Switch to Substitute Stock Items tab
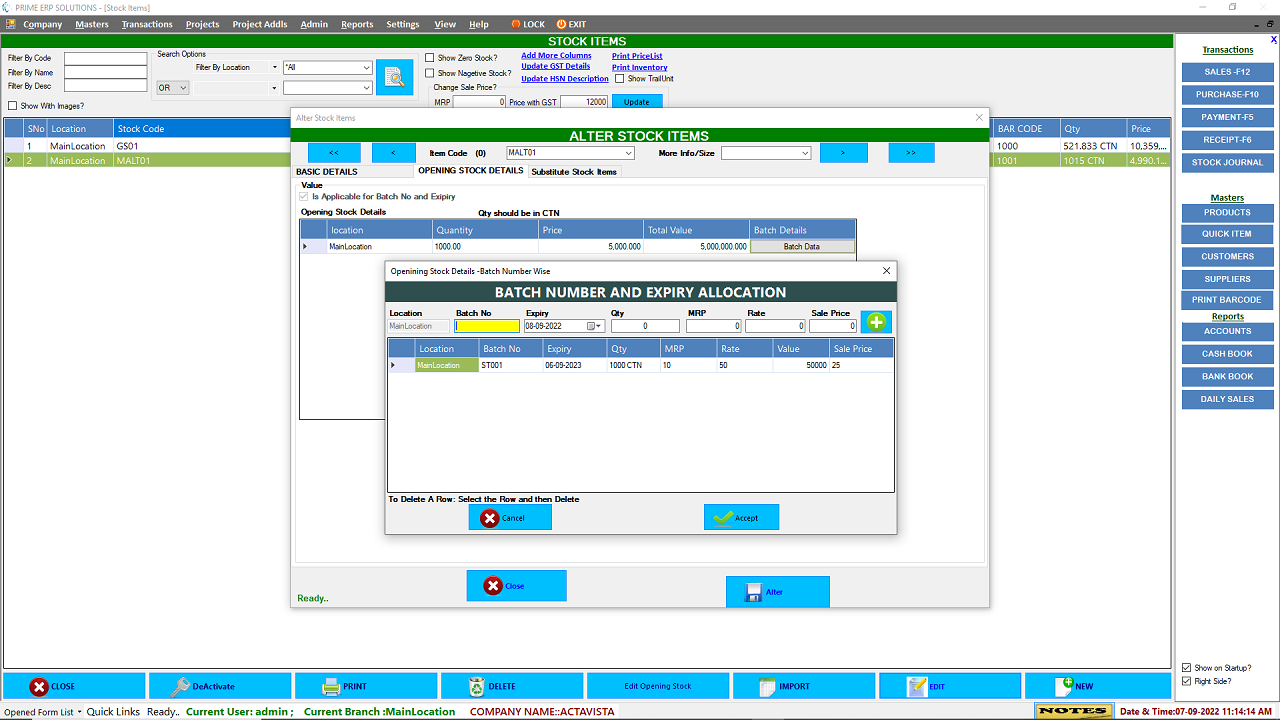Screen dimensions: 1280x720 coord(574,172)
